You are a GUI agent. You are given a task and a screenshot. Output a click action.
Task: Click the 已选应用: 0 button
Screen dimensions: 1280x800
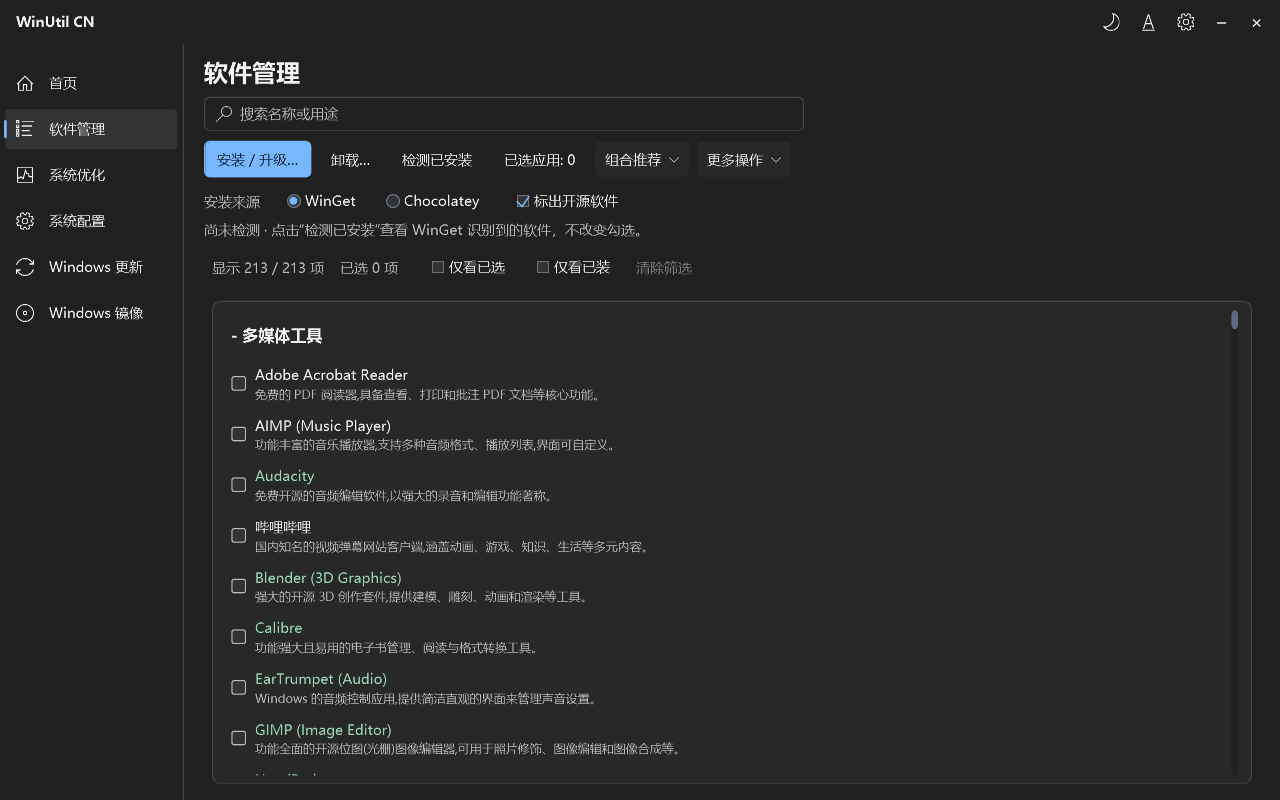540,160
